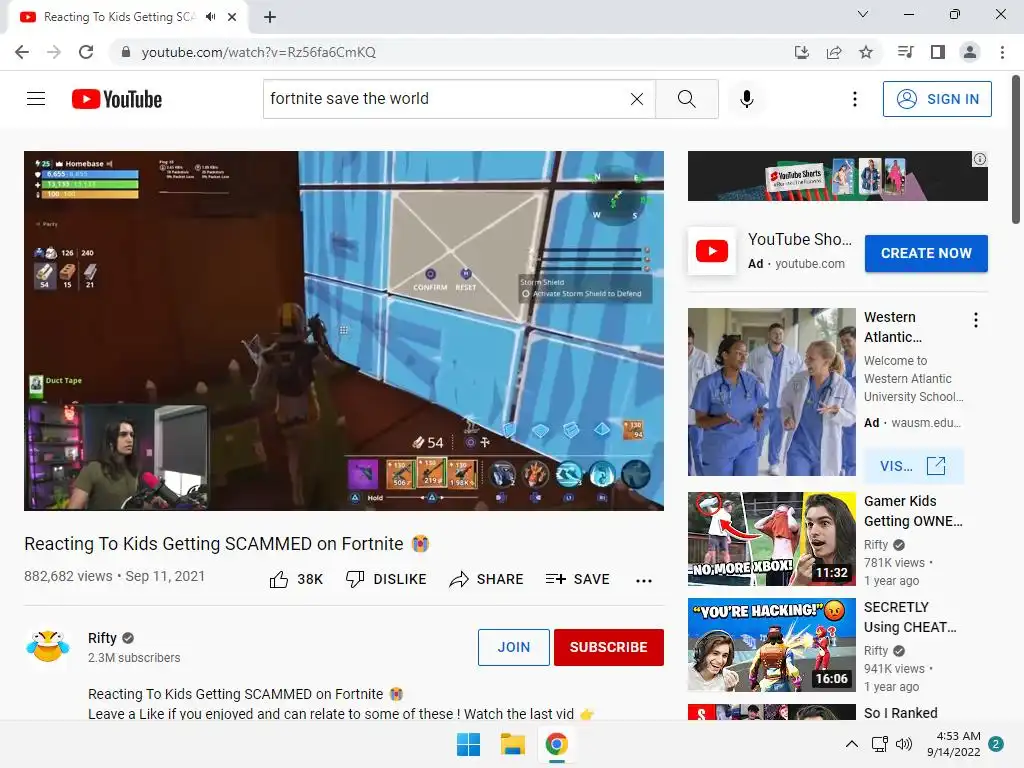
Task: Open the SHARE dialog for the video
Action: click(x=487, y=579)
